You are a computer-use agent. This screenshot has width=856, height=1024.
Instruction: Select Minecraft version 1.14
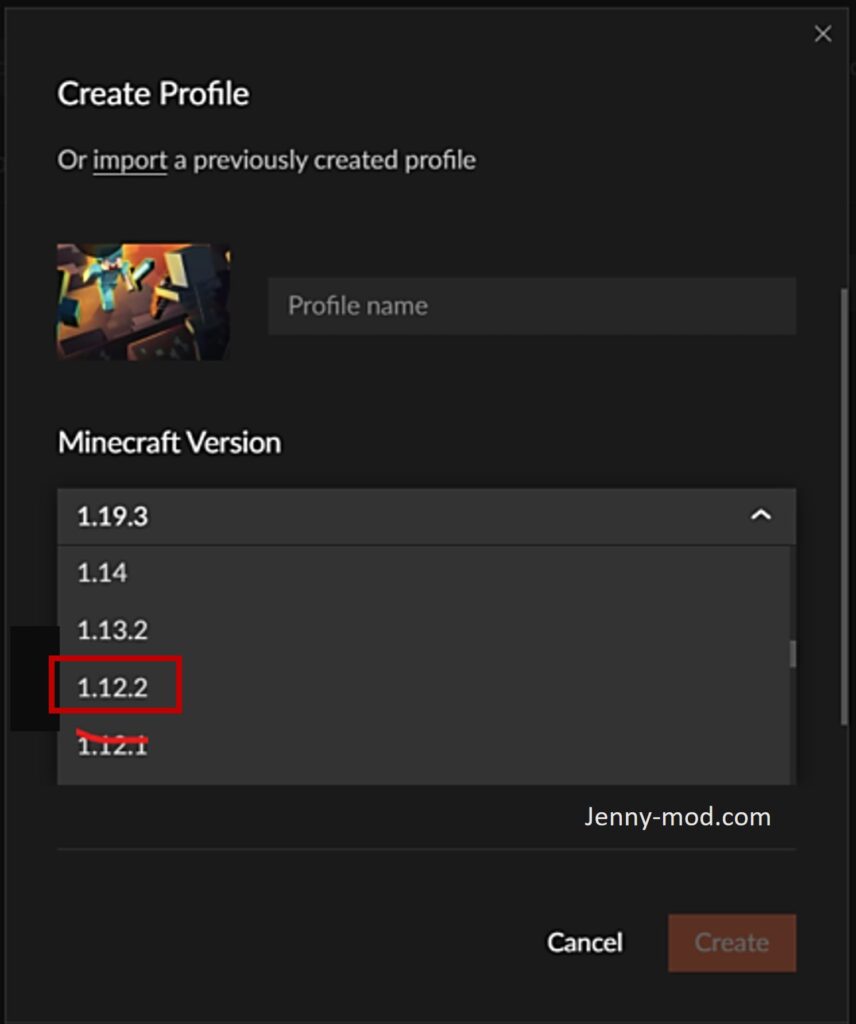coord(103,573)
